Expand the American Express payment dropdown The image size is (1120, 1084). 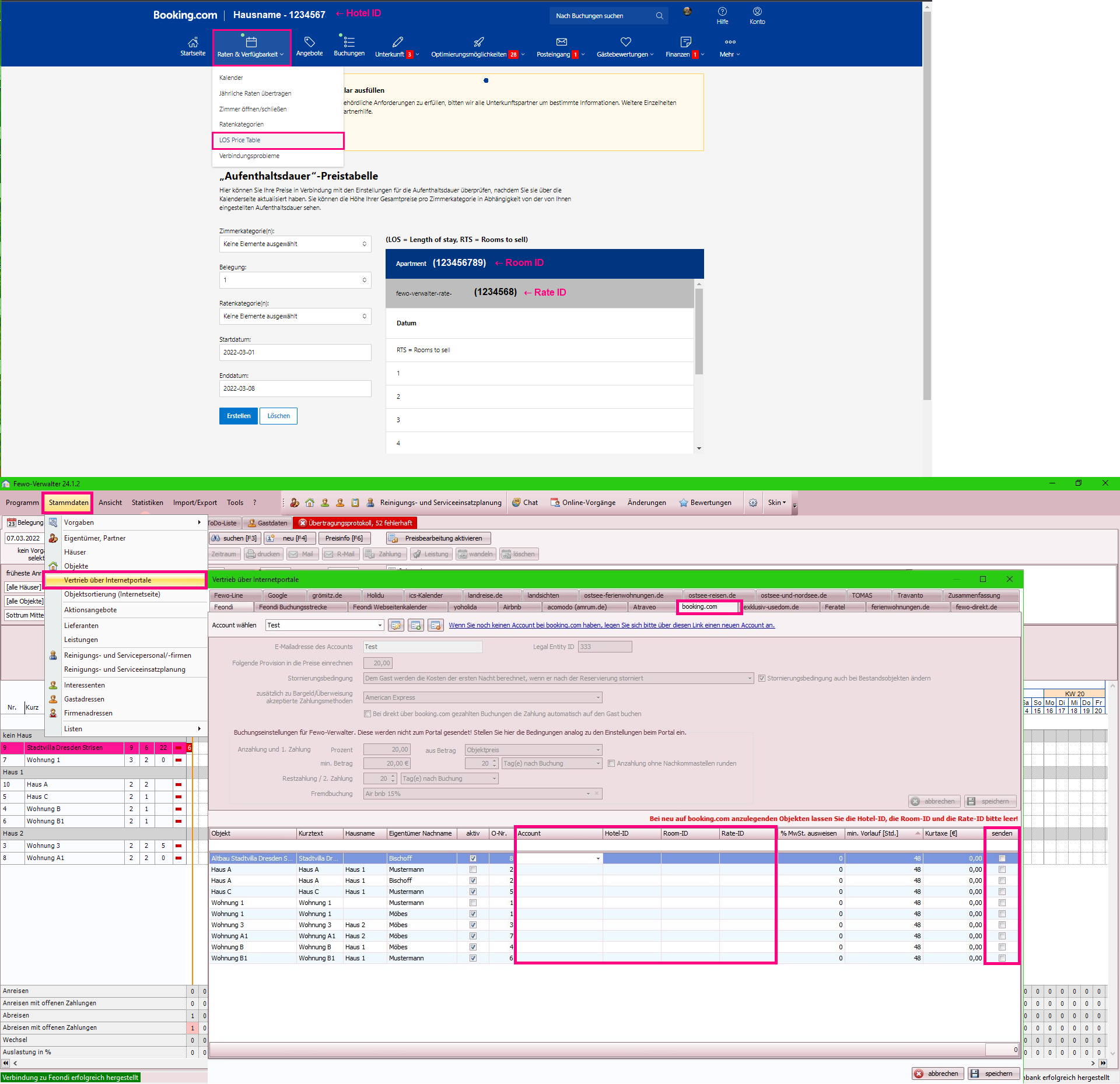pos(598,697)
